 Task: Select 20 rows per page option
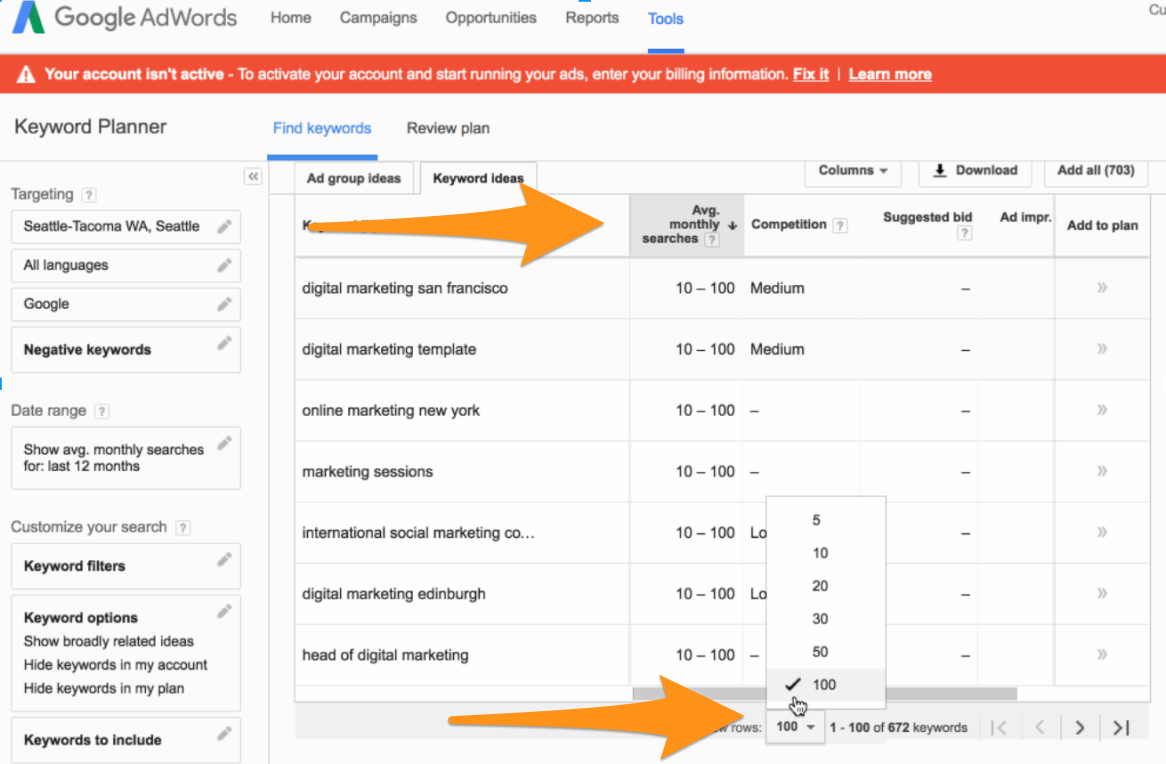[x=826, y=585]
